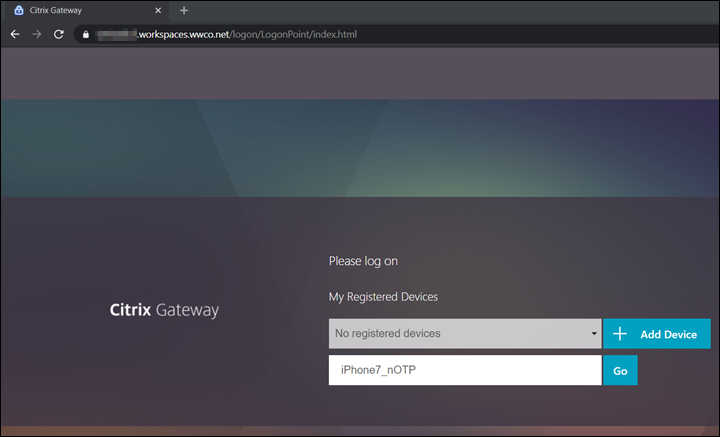The width and height of the screenshot is (720, 437).
Task: Click the iPhone7_nOTP device name field
Action: tap(465, 370)
